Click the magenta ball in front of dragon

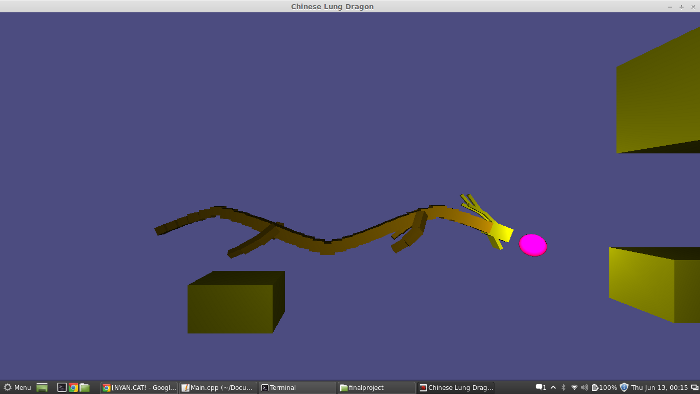point(533,245)
